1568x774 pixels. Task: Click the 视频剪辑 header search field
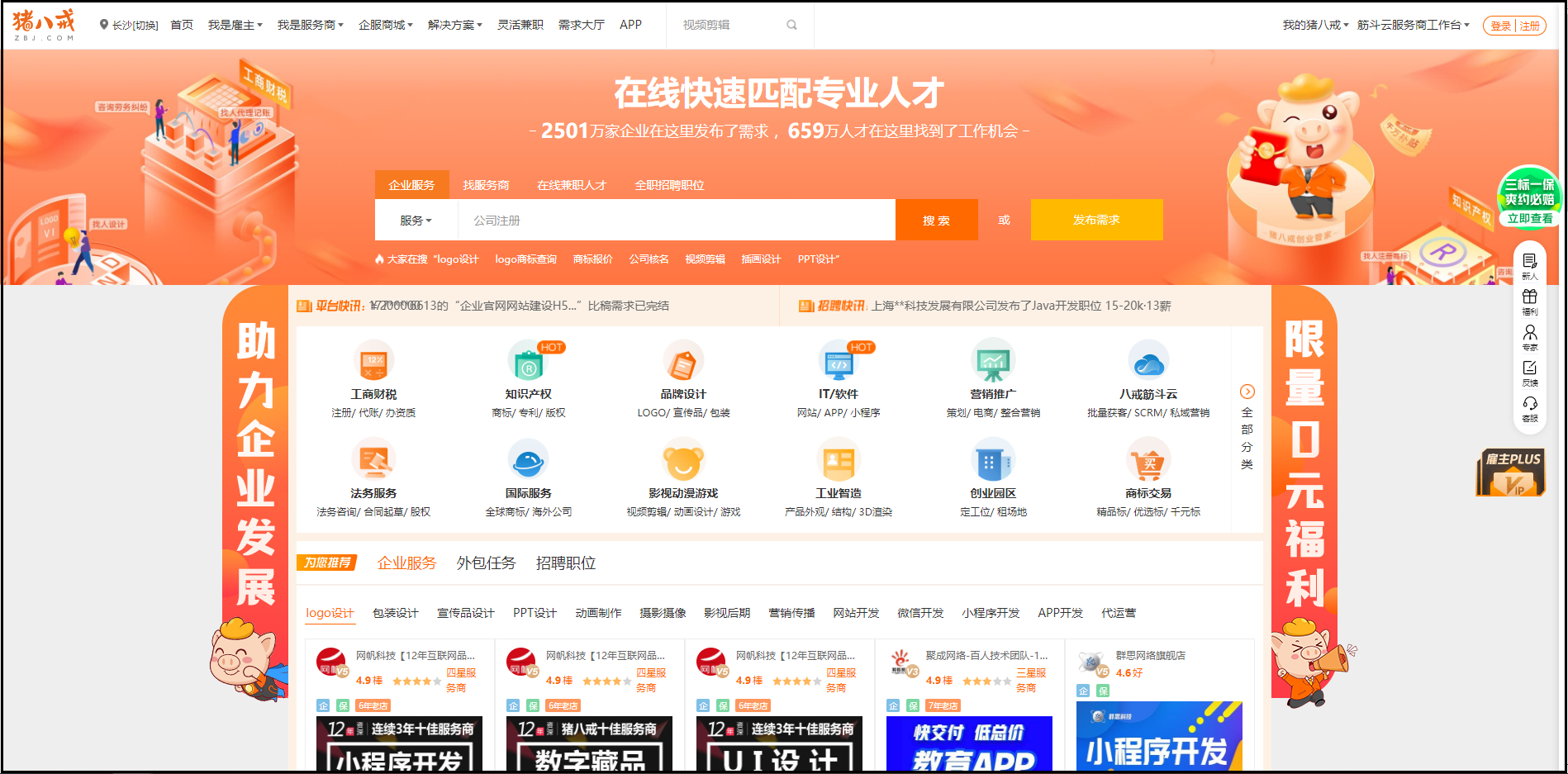click(729, 25)
